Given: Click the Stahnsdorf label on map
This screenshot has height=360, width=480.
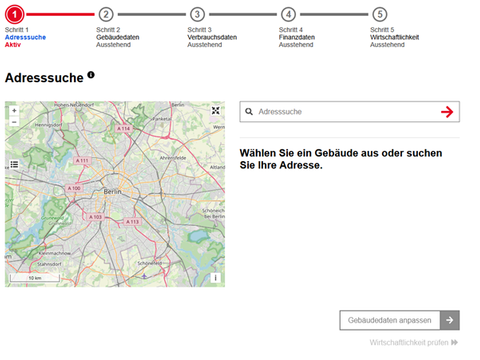Looking at the screenshot, I should click(49, 264).
